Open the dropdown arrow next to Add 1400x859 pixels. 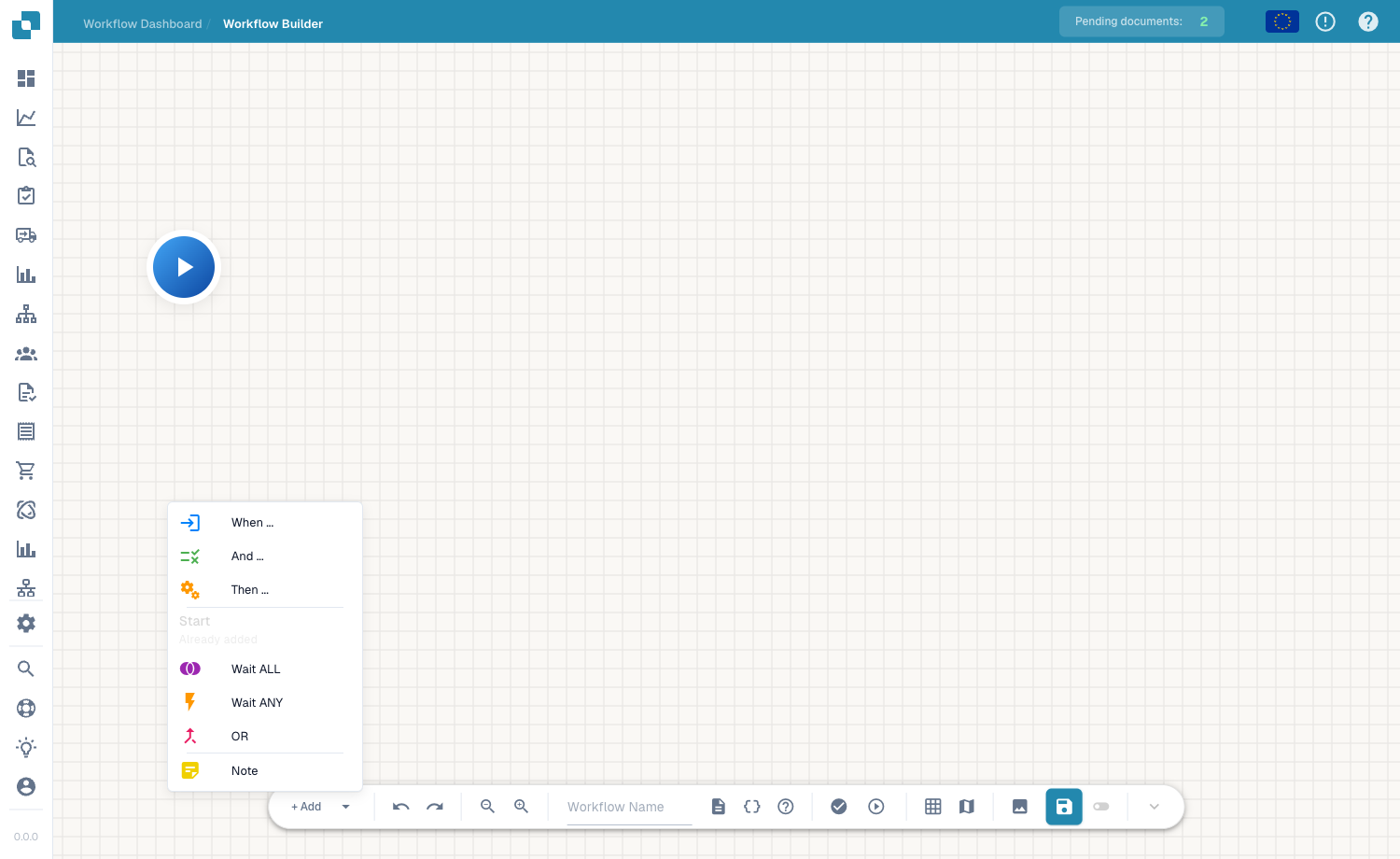(x=346, y=807)
